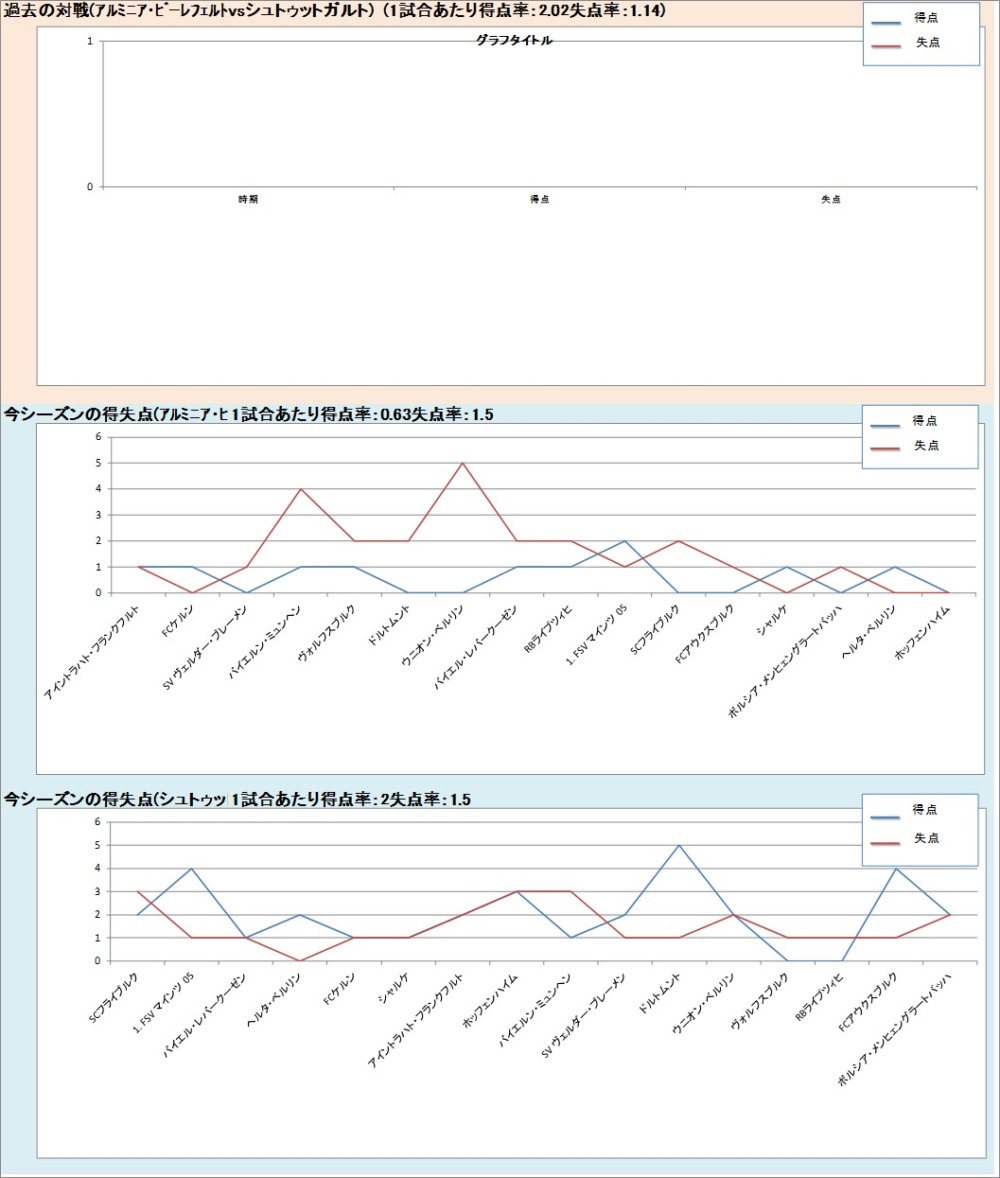Select RBライプツィヒ label in the アルミニア chart

coord(548,628)
